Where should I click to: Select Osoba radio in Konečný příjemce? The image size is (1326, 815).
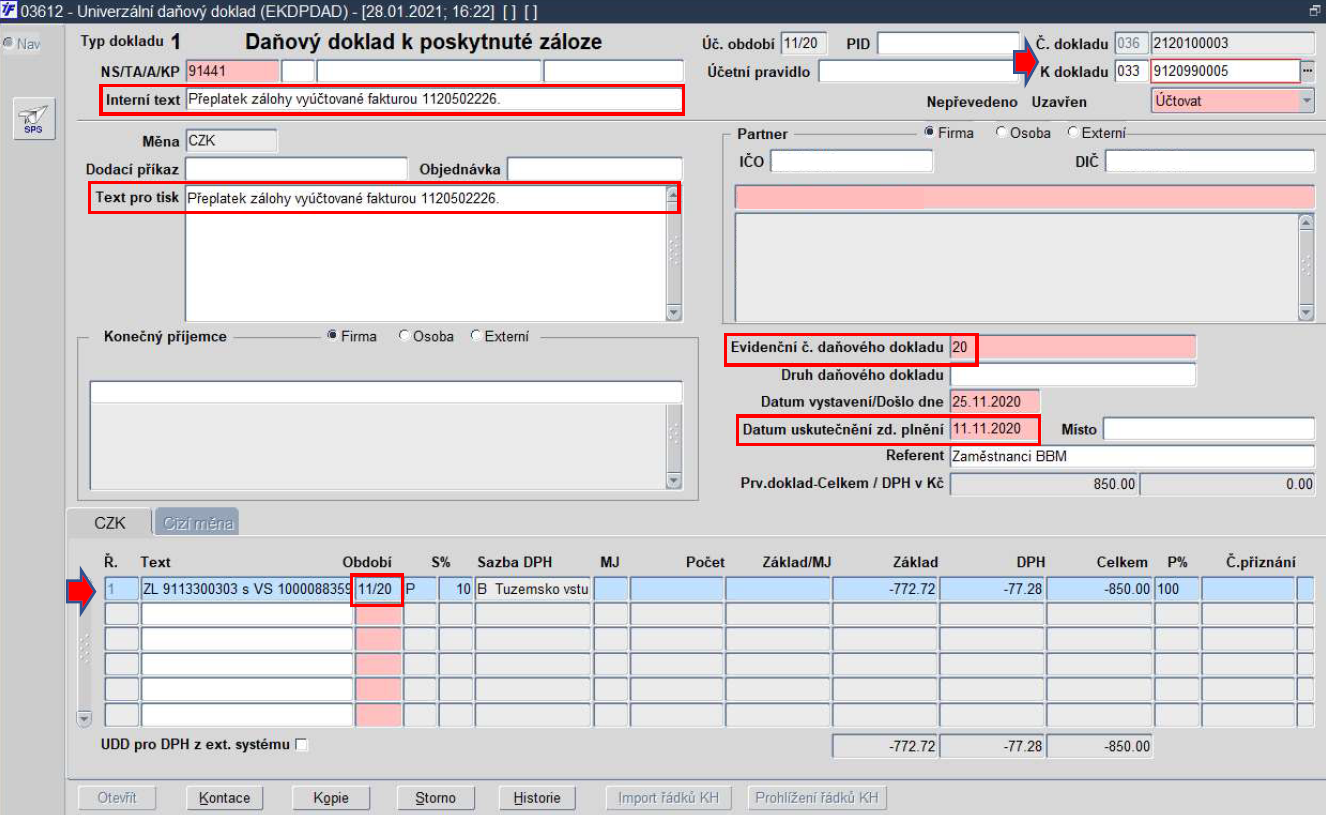pyautogui.click(x=404, y=337)
